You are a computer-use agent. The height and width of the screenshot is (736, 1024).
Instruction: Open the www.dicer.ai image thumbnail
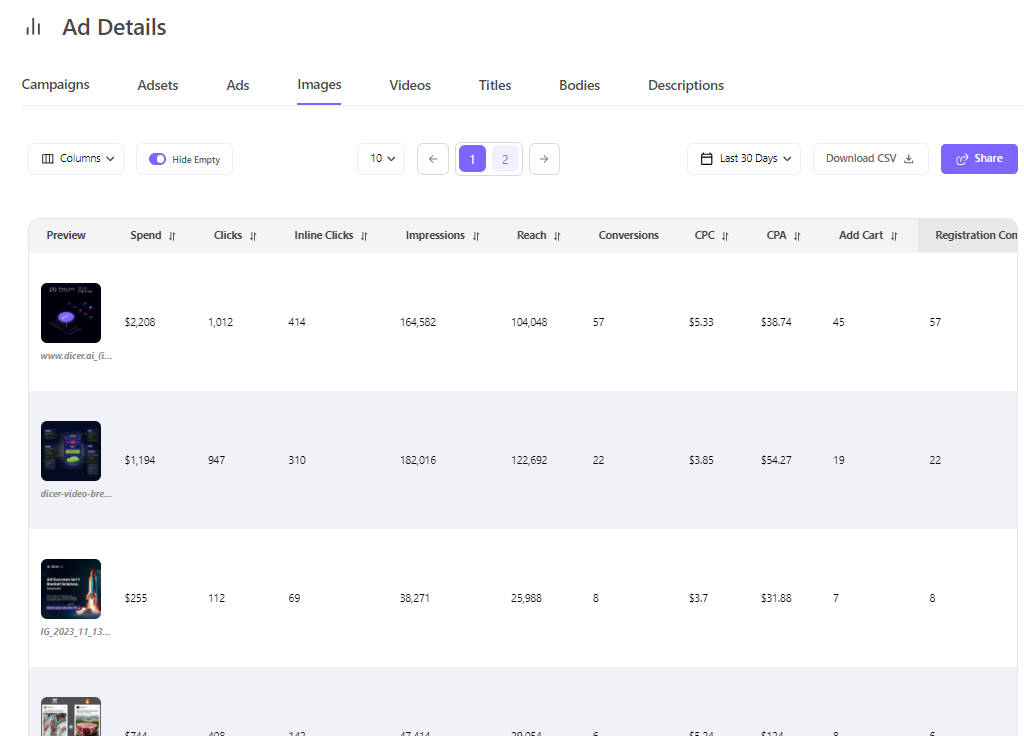tap(71, 313)
